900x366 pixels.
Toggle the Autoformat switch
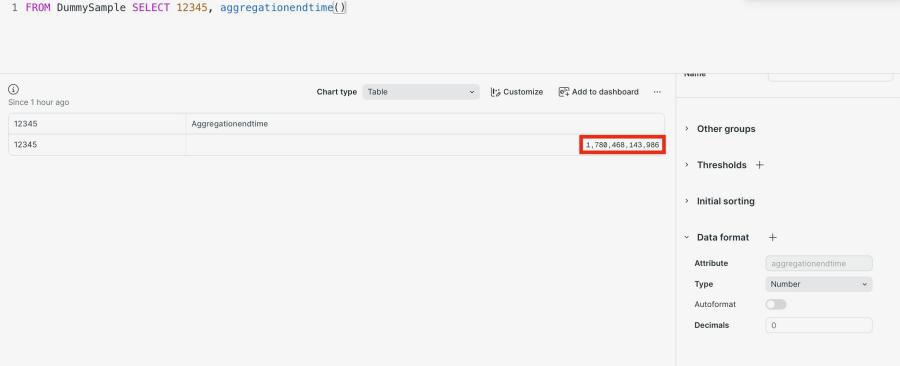pos(776,304)
